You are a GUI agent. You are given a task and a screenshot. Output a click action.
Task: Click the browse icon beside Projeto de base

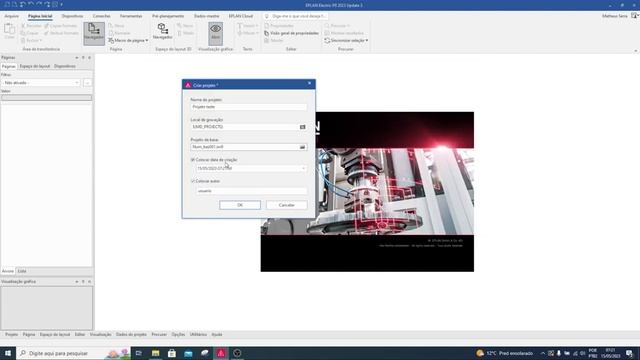pyautogui.click(x=303, y=147)
